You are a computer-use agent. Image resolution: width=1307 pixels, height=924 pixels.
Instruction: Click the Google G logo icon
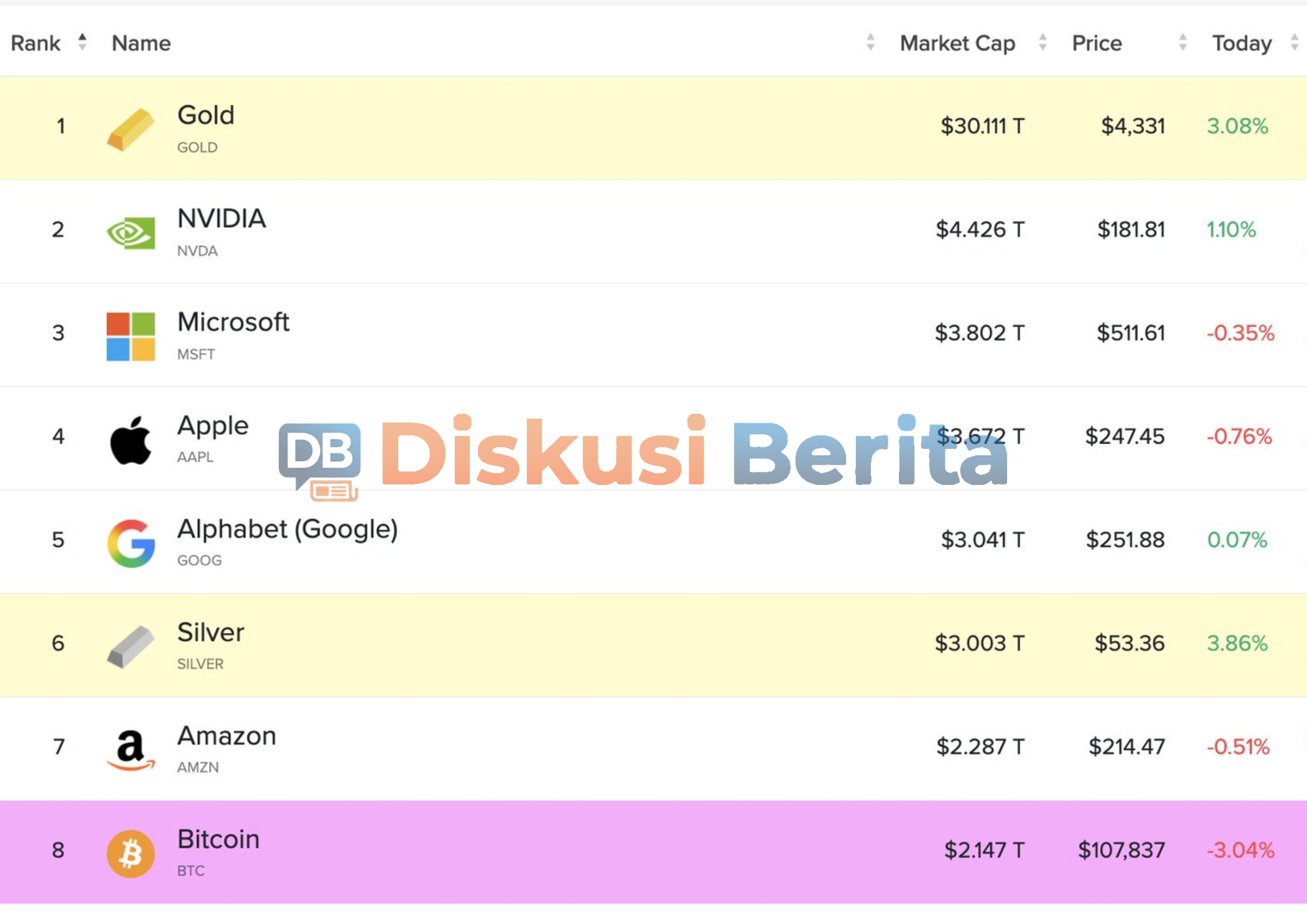130,543
